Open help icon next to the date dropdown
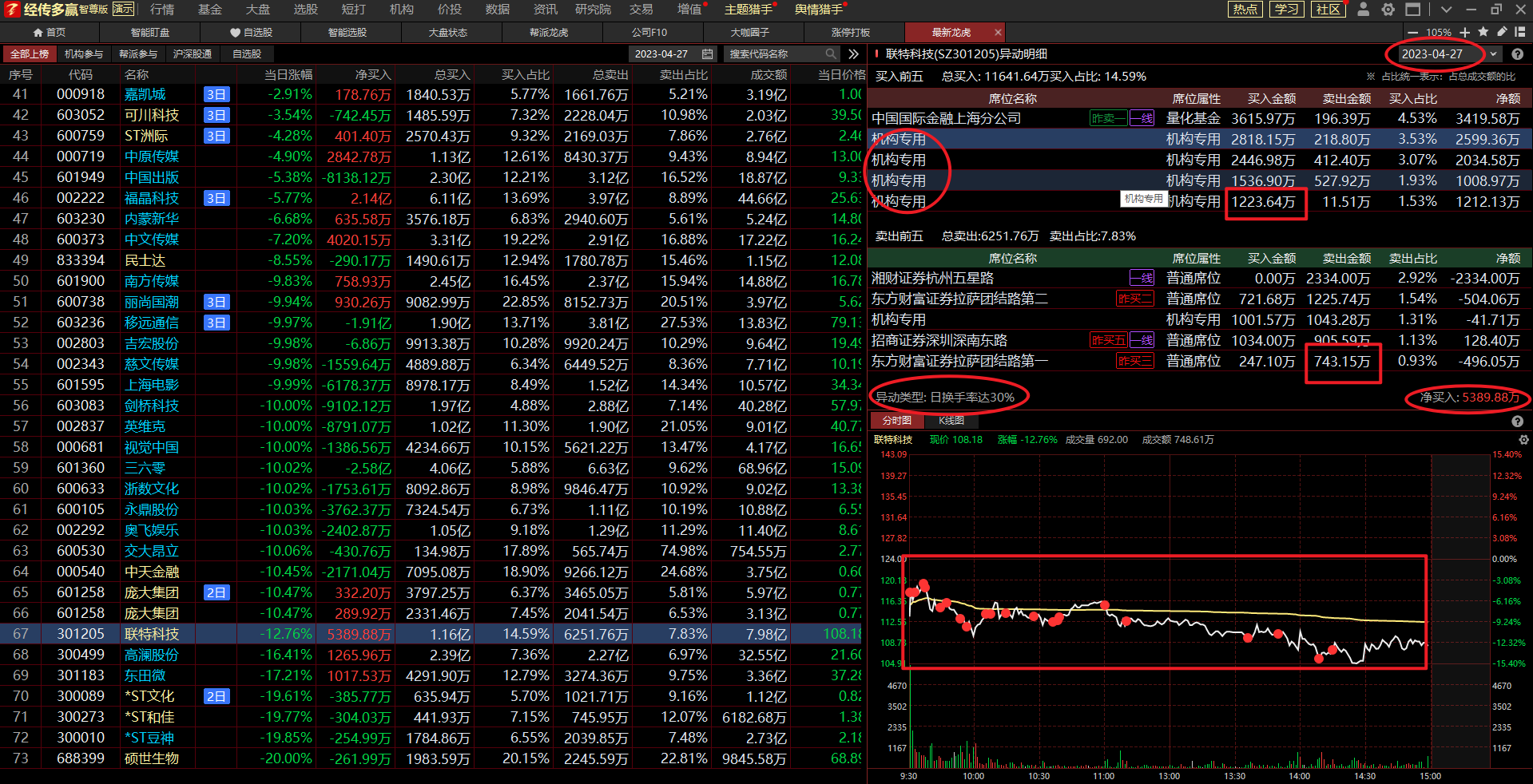 coord(1517,54)
